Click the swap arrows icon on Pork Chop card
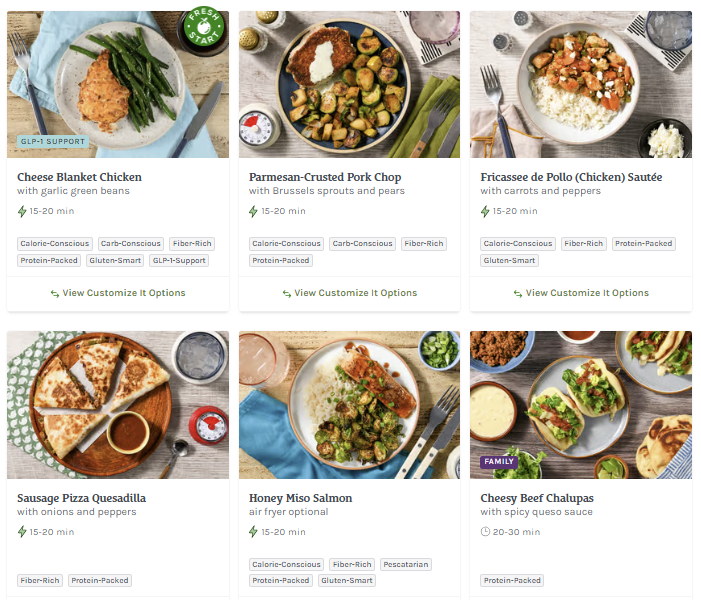 pos(287,294)
